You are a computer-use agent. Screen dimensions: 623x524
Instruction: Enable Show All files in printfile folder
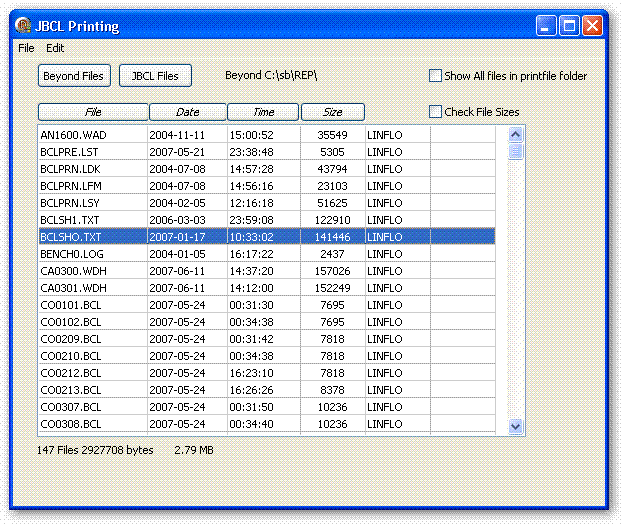(435, 76)
